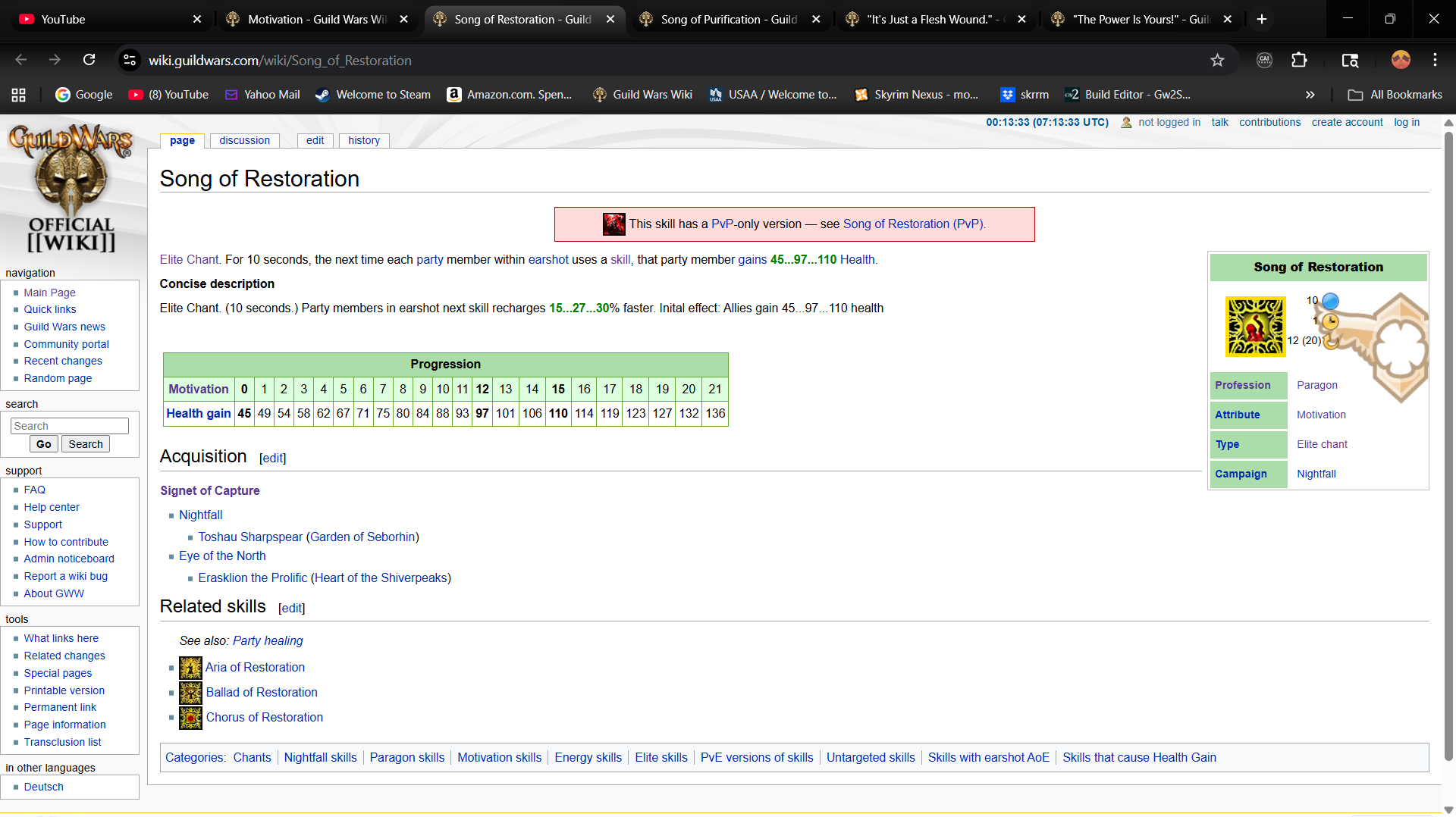1456x817 pixels.
Task: Open the browser profile avatar
Action: click(1401, 60)
